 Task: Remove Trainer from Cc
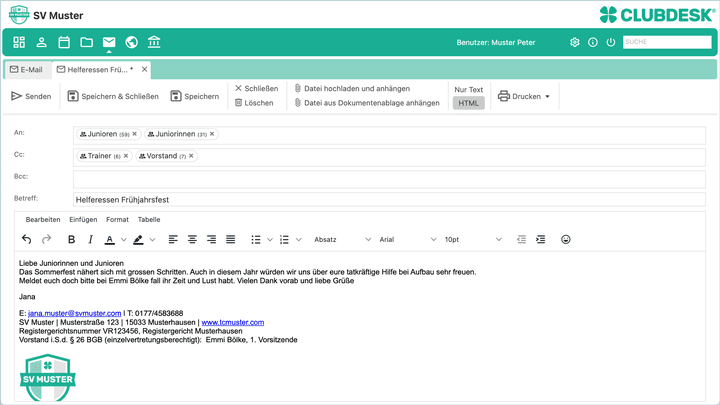point(126,156)
